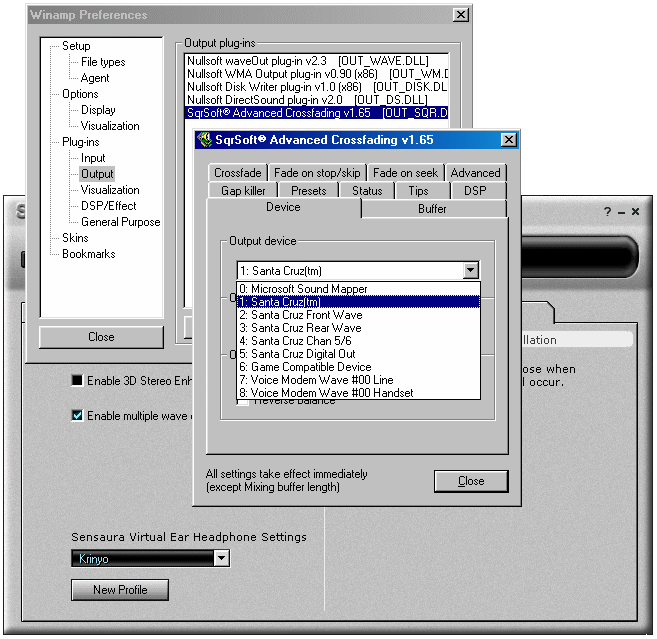The height and width of the screenshot is (639, 657).
Task: Choose Microsoft Sound Mapper from device list
Action: (x=358, y=289)
